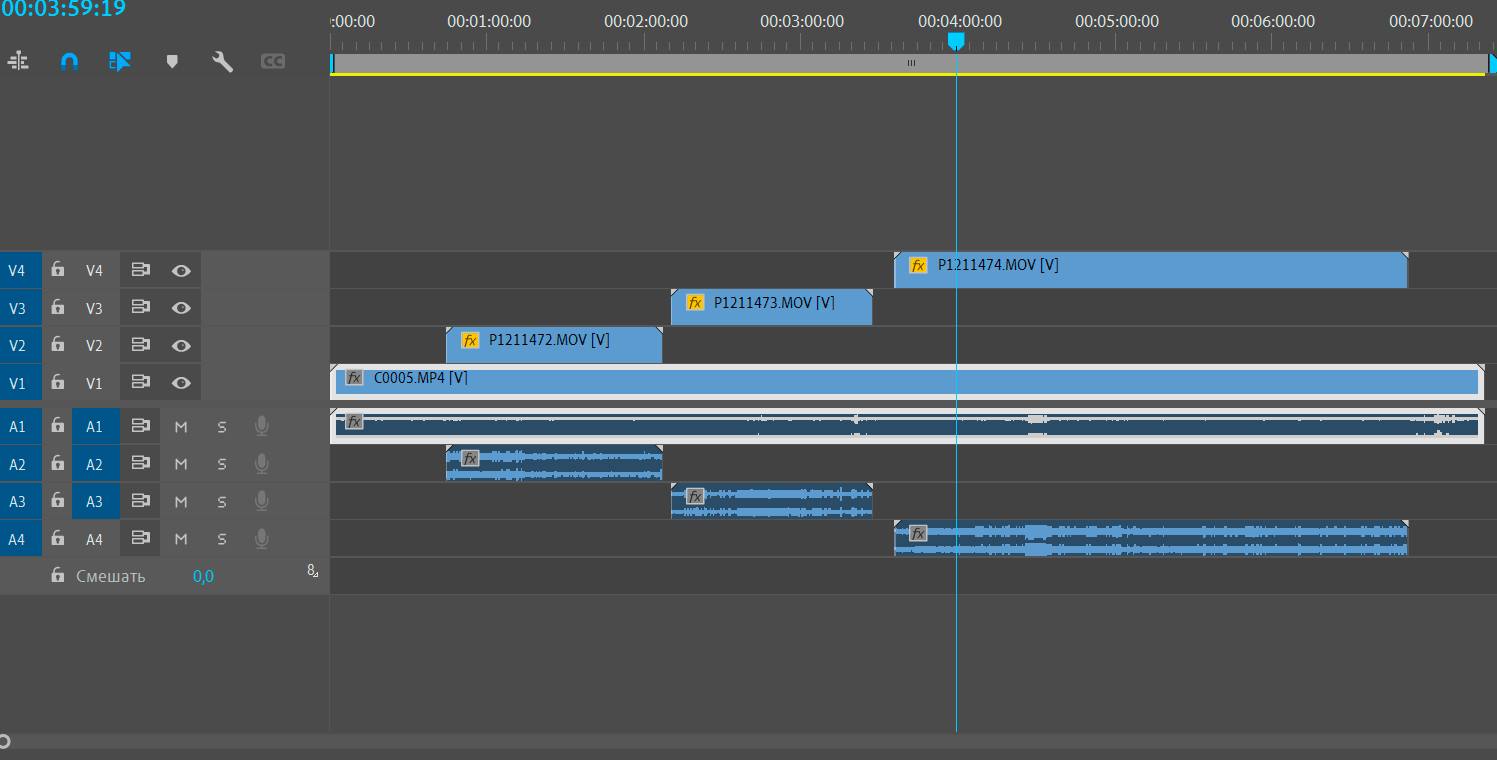Image resolution: width=1497 pixels, height=760 pixels.
Task: Click the 00:03:59:19 playhead timecode field
Action: point(64,10)
